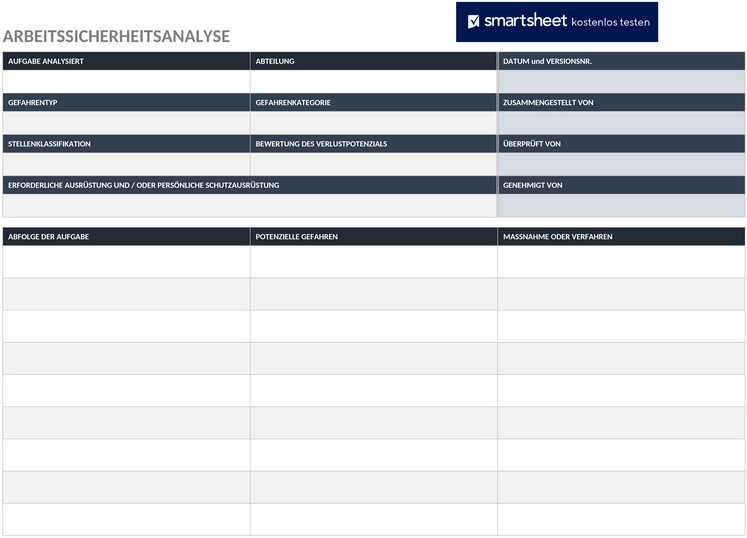Click the field under DATUM und VERSIONSNR.
Image resolution: width=747 pixels, height=538 pixels.
click(621, 81)
